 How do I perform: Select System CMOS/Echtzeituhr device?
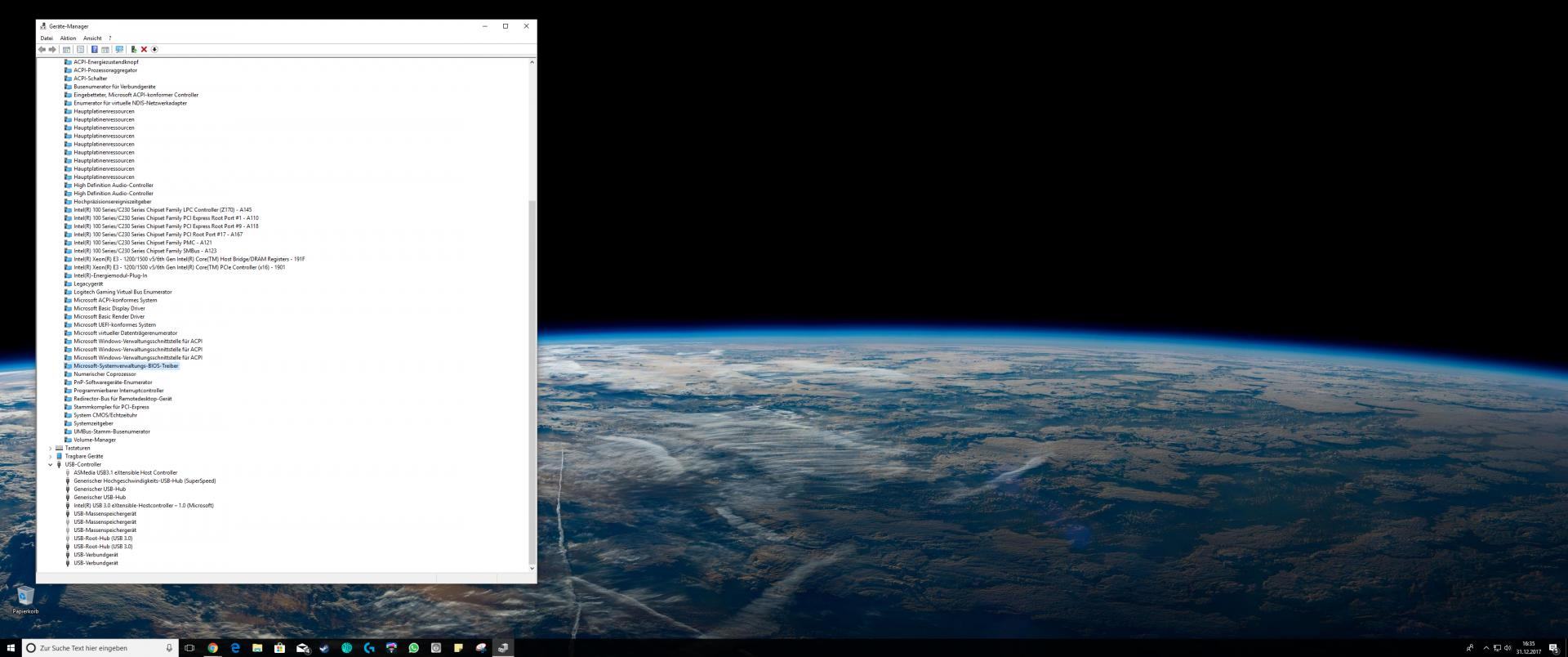pos(105,415)
